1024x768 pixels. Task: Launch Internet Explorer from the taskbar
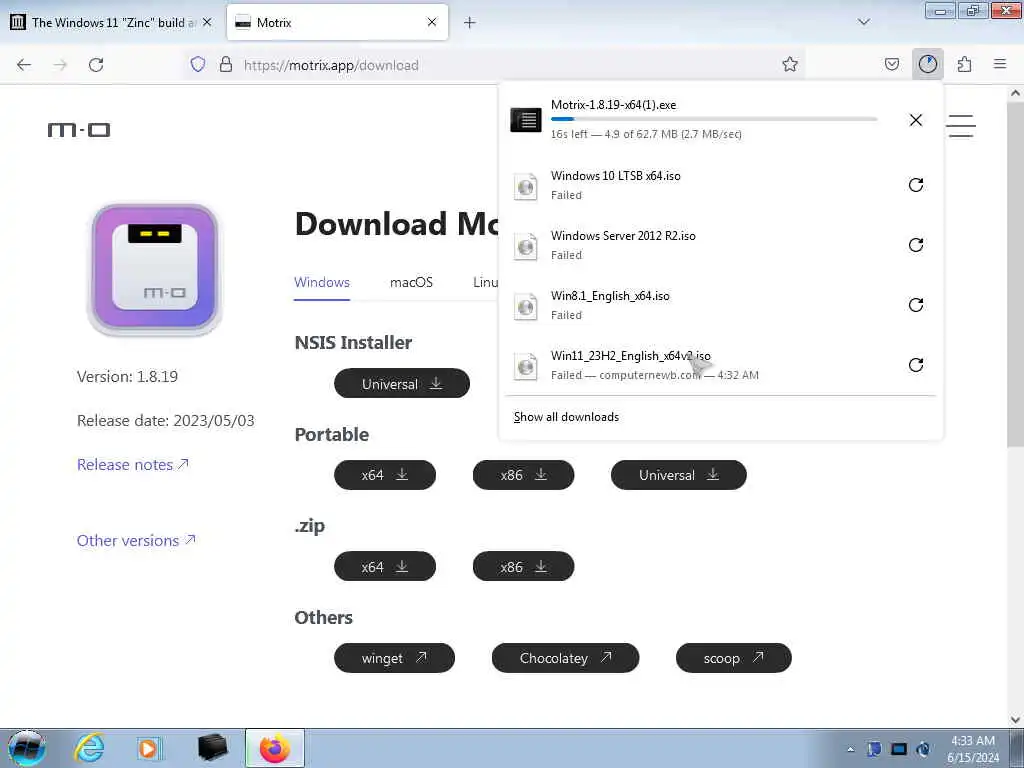(x=89, y=748)
